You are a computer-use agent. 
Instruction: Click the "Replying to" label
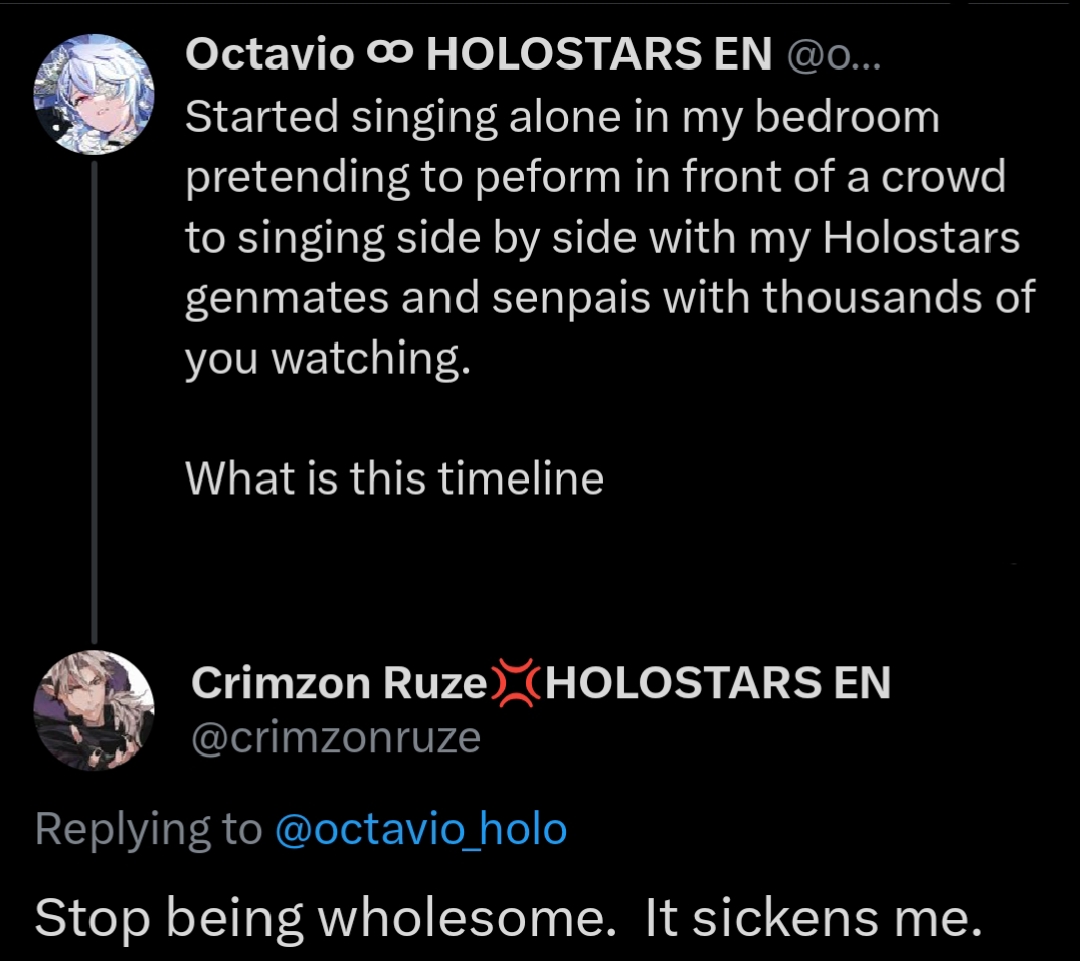pos(148,829)
